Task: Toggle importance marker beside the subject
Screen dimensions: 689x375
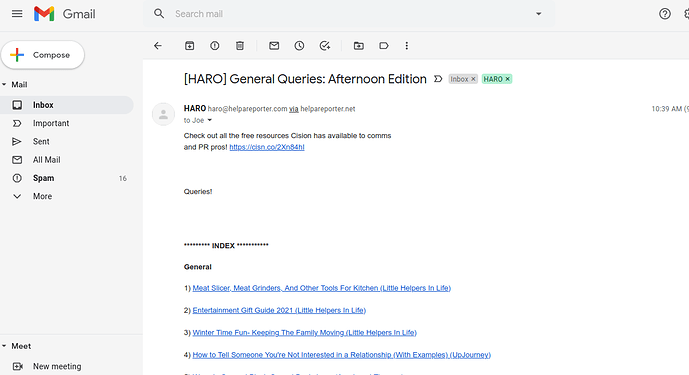Action: click(x=438, y=79)
